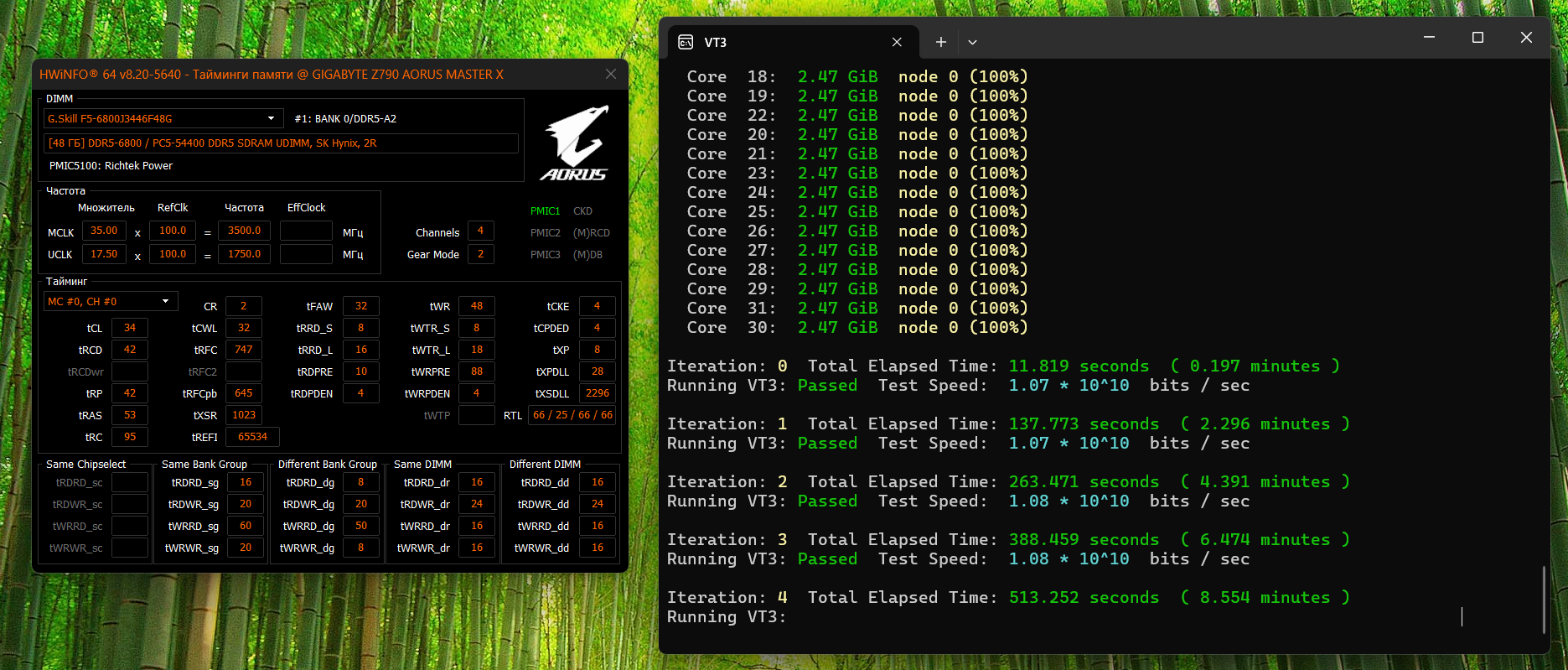Screen dimensions: 1568x670
Task: Click the MCLK frequency value 3500.0
Action: (244, 231)
